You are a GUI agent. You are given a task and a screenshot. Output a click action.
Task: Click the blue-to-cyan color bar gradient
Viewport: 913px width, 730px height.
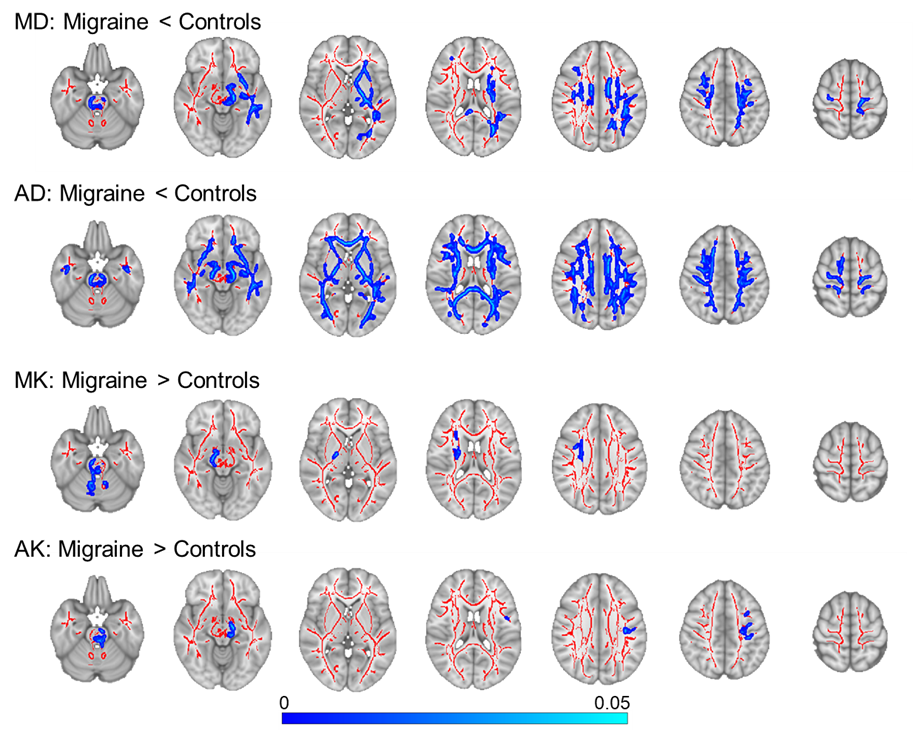coord(455,717)
